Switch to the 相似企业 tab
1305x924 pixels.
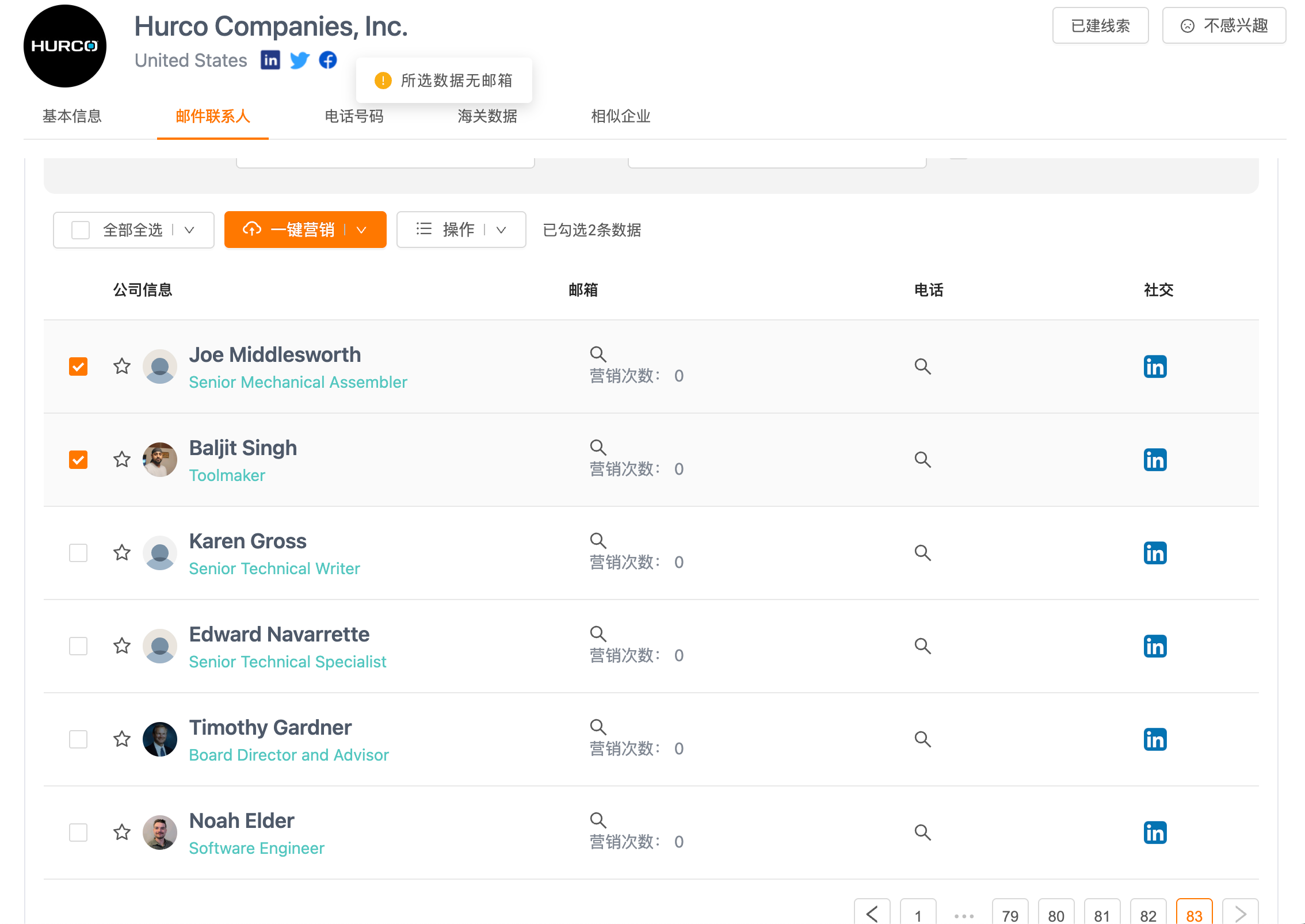point(621,116)
